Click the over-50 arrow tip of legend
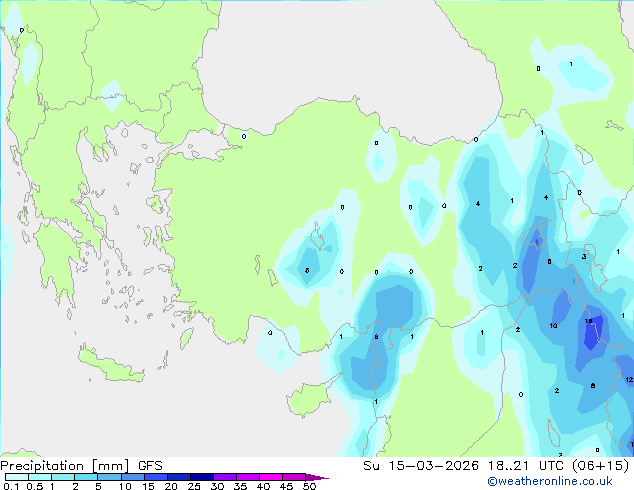 (x=317, y=477)
